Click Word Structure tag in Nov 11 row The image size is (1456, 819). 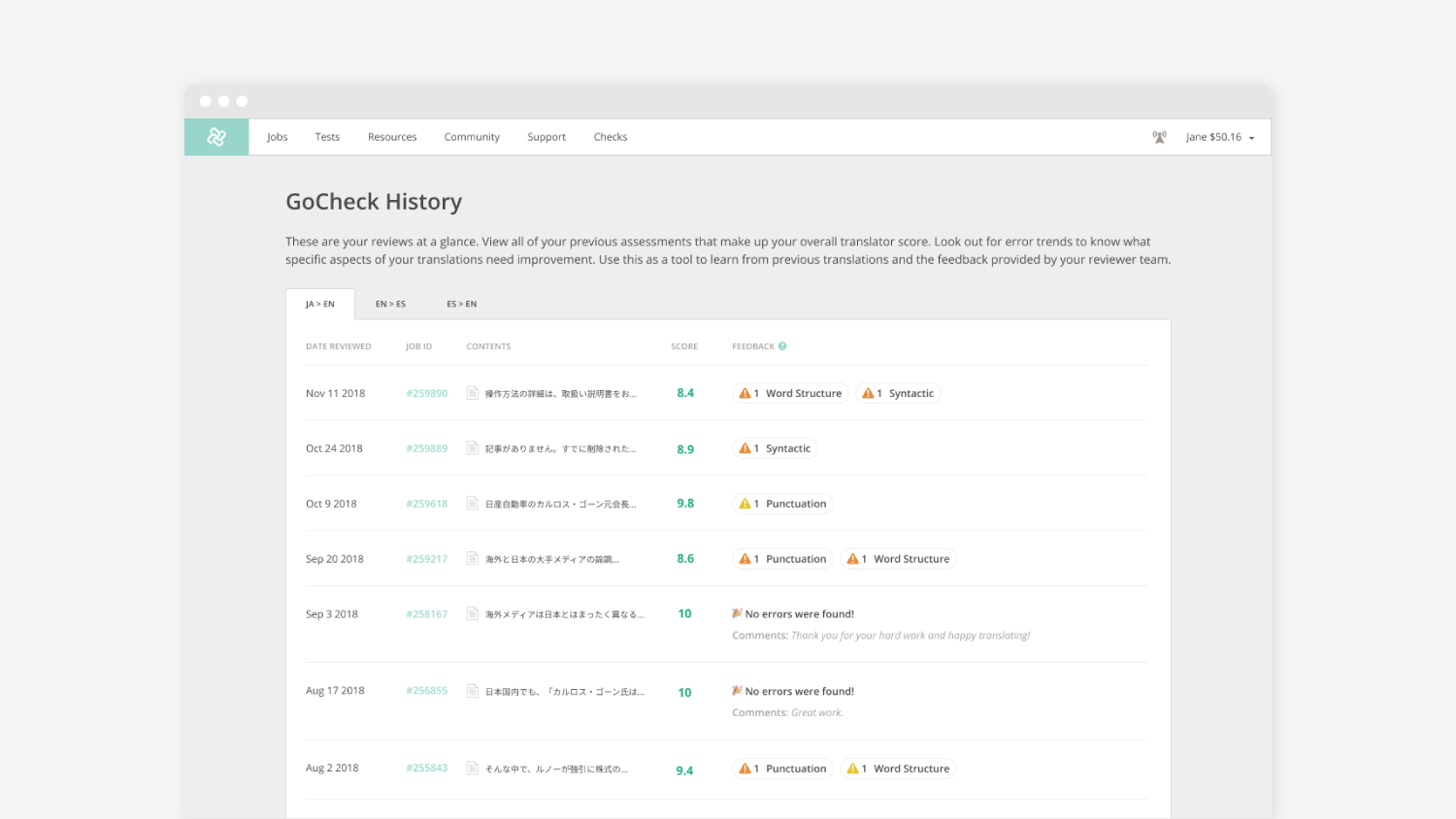(790, 393)
